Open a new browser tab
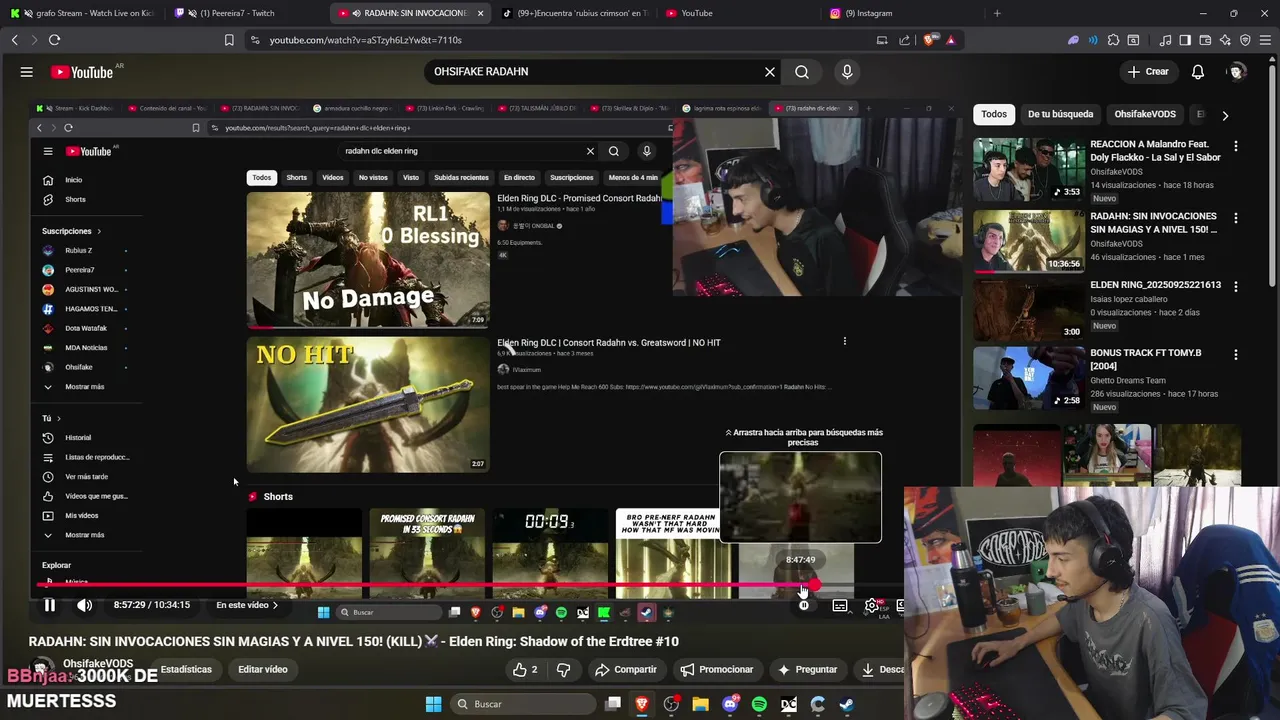The image size is (1280, 720). click(x=997, y=13)
